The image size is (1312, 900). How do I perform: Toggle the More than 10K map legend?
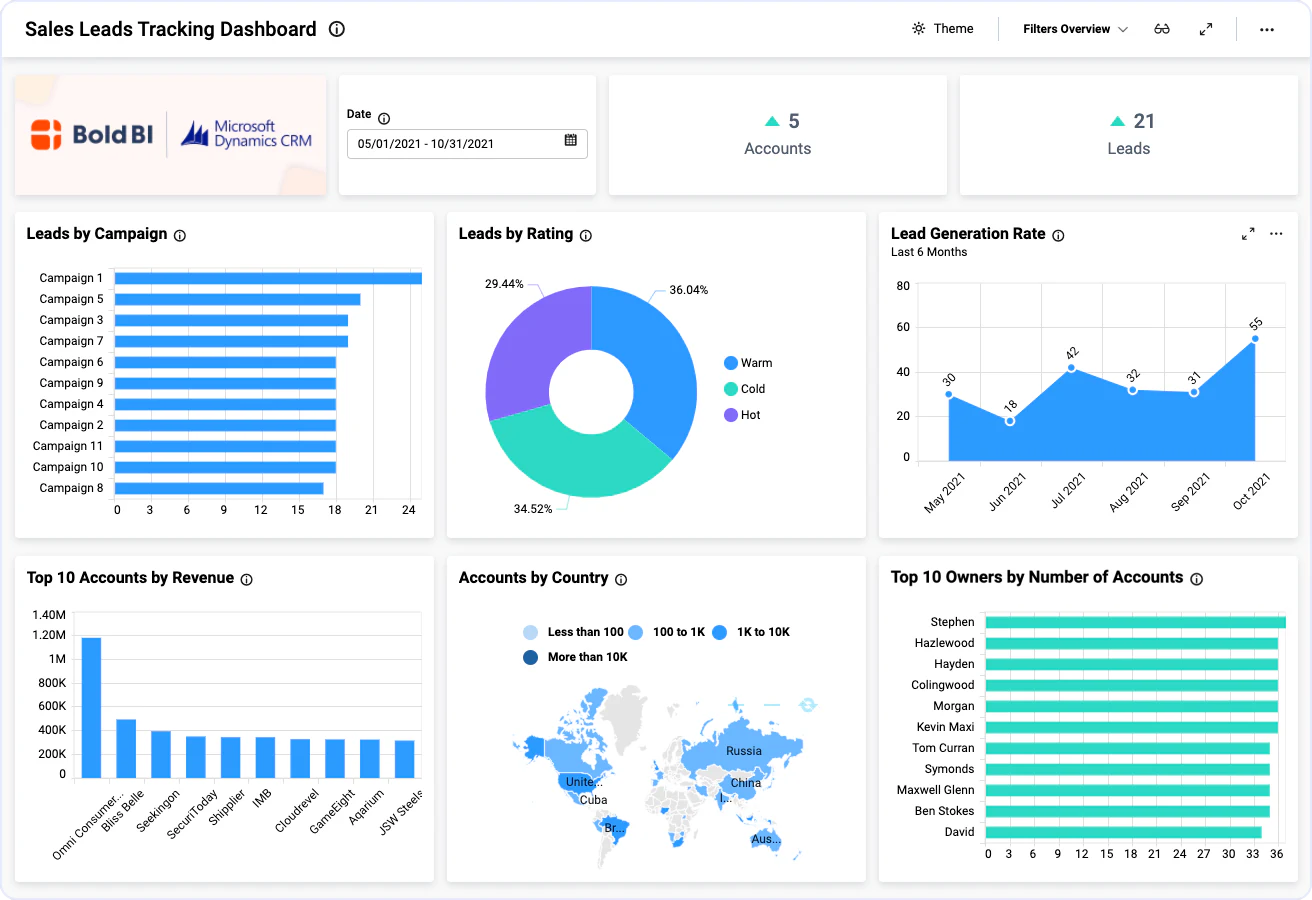pos(575,657)
